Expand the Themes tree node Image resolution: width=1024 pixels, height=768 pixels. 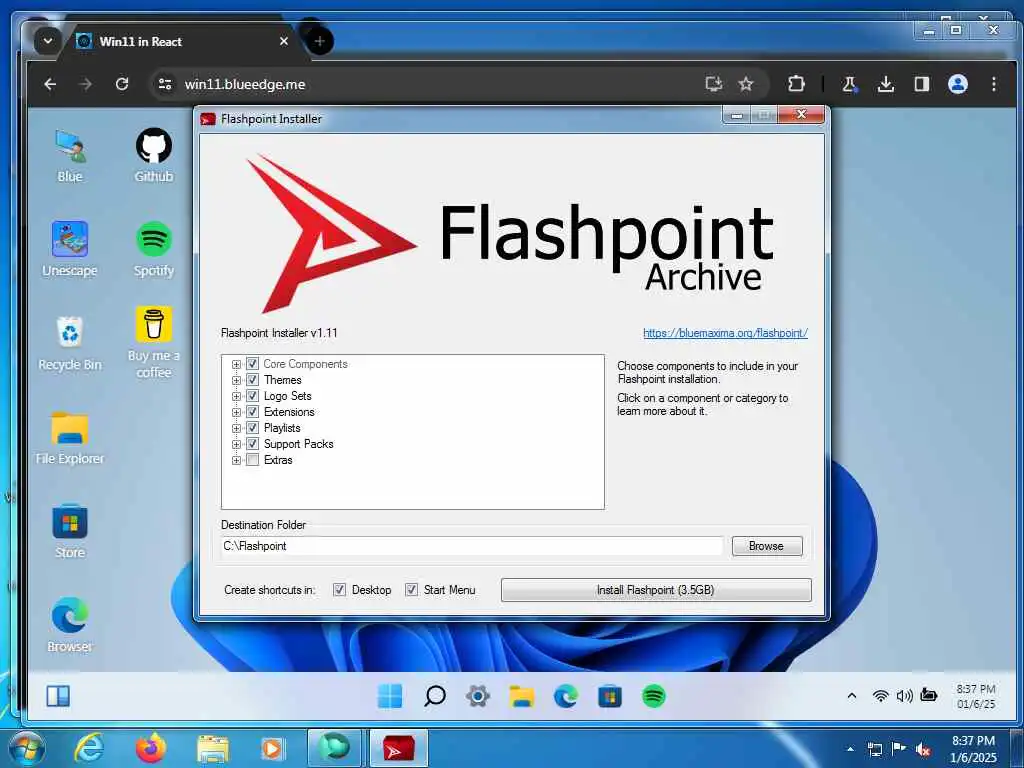pos(236,380)
